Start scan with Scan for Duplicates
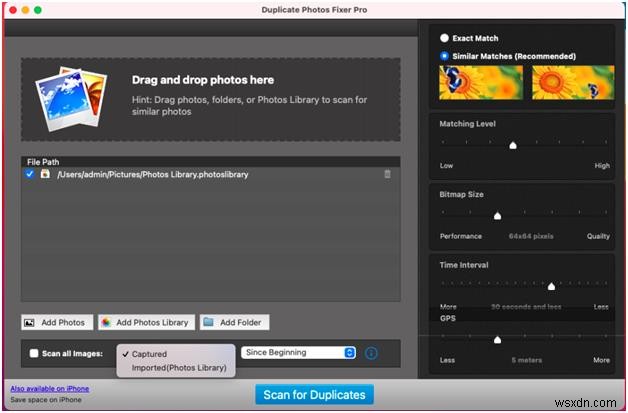Viewport: 628px width, 413px height. (x=314, y=395)
